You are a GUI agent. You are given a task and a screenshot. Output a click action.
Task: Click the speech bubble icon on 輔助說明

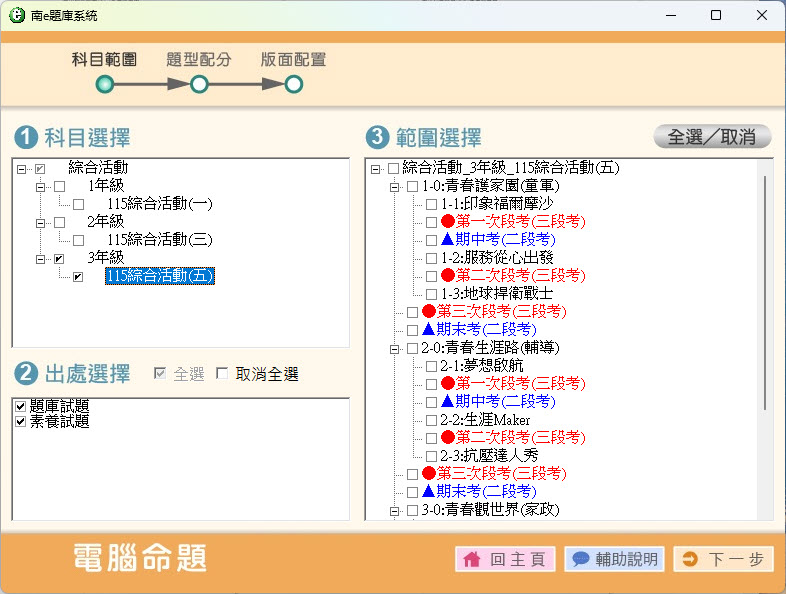(x=580, y=559)
